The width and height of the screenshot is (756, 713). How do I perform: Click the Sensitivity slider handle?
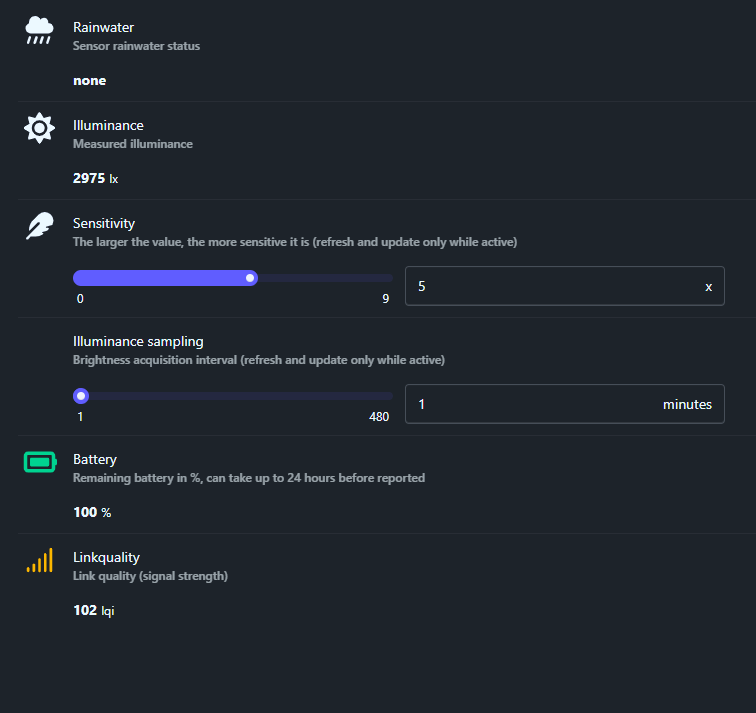pyautogui.click(x=250, y=278)
